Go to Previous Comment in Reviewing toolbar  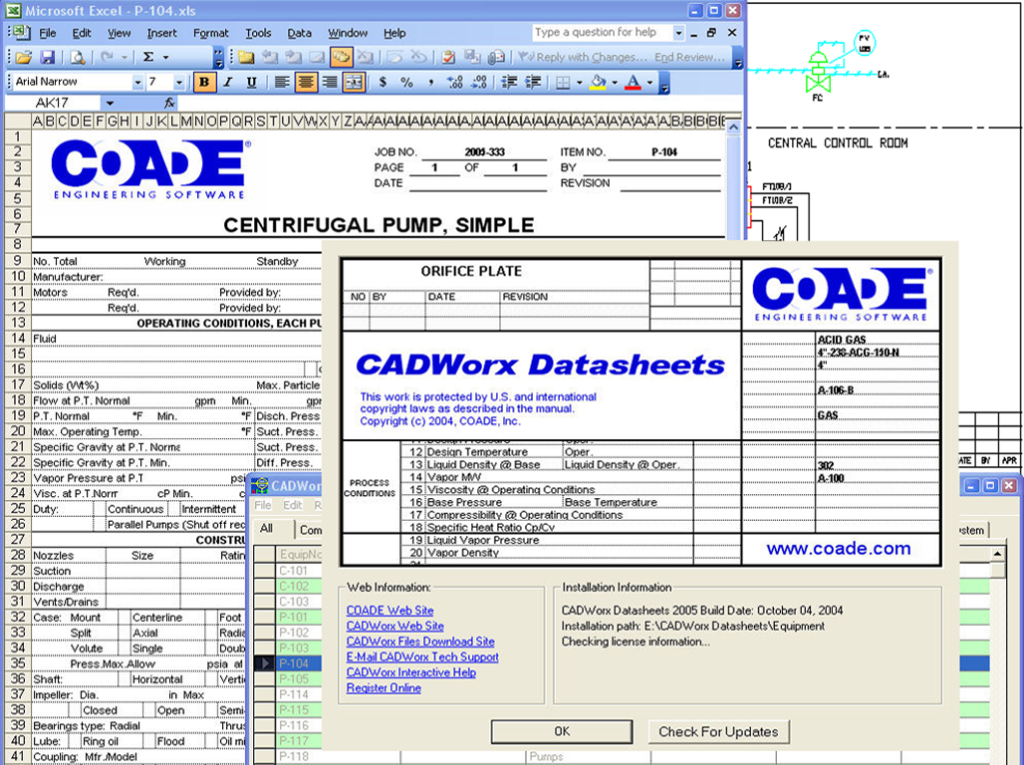270,57
